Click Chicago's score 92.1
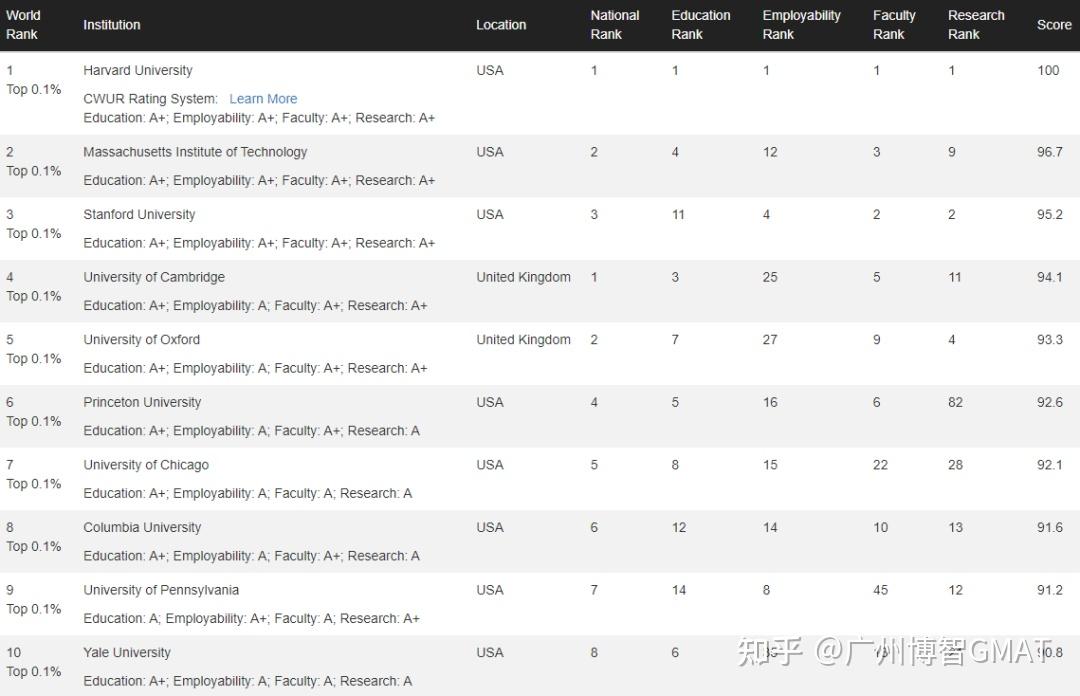 (1050, 465)
